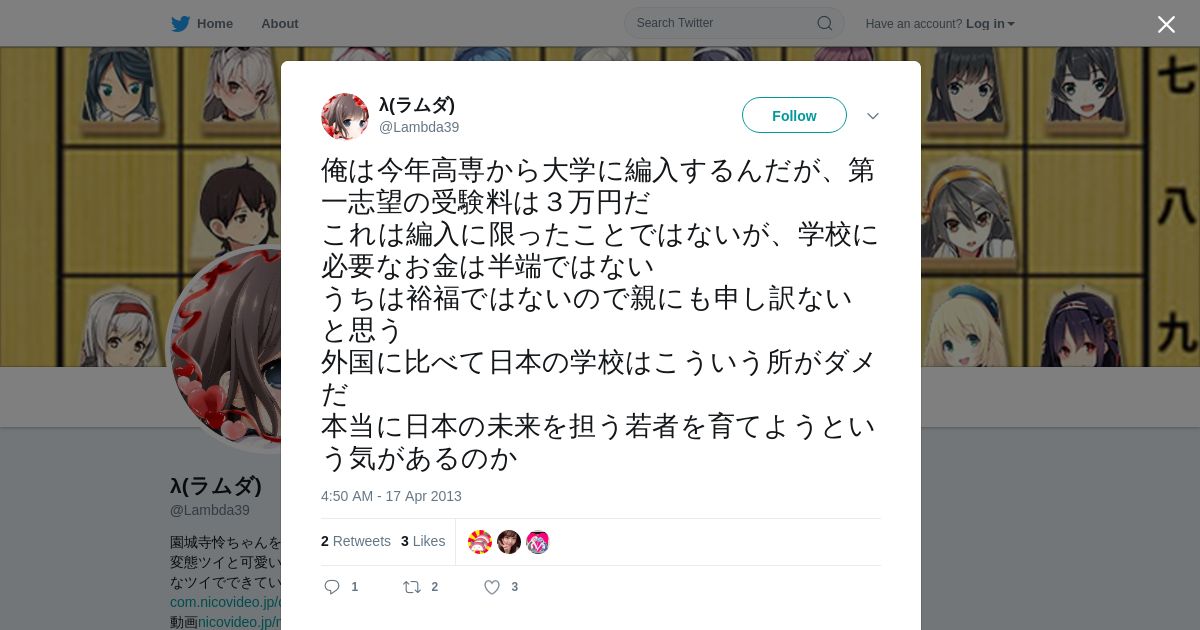Follow the λ(ラムダ) account
The width and height of the screenshot is (1200, 630).
coord(794,116)
